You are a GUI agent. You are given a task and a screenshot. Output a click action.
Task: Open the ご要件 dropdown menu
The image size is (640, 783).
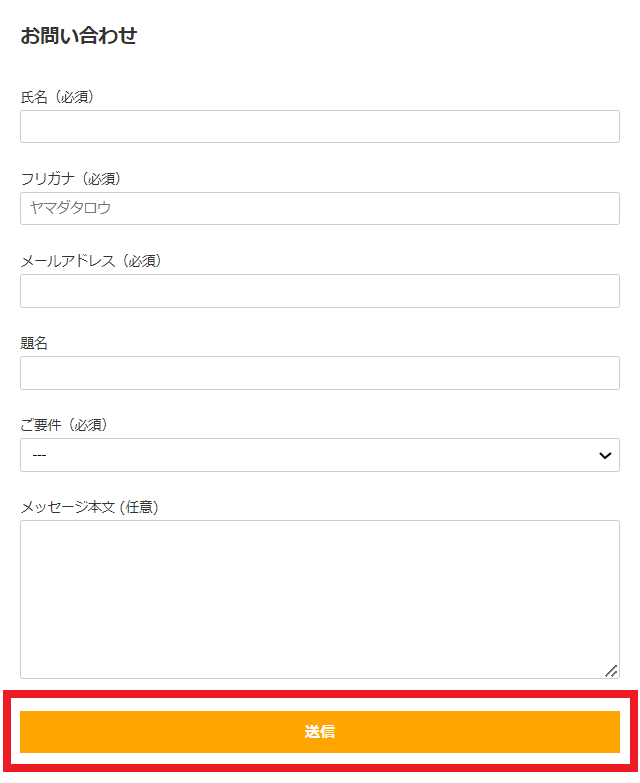pyautogui.click(x=320, y=455)
